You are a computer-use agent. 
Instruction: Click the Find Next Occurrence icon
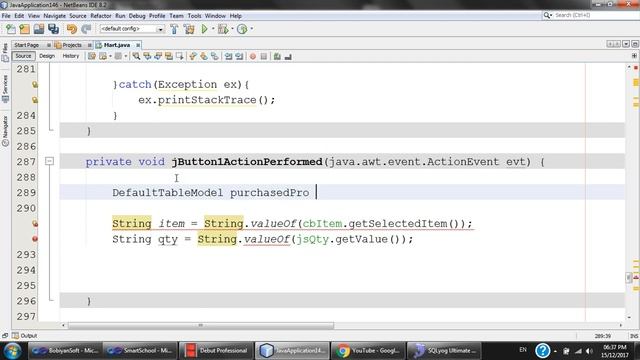tap(158, 56)
